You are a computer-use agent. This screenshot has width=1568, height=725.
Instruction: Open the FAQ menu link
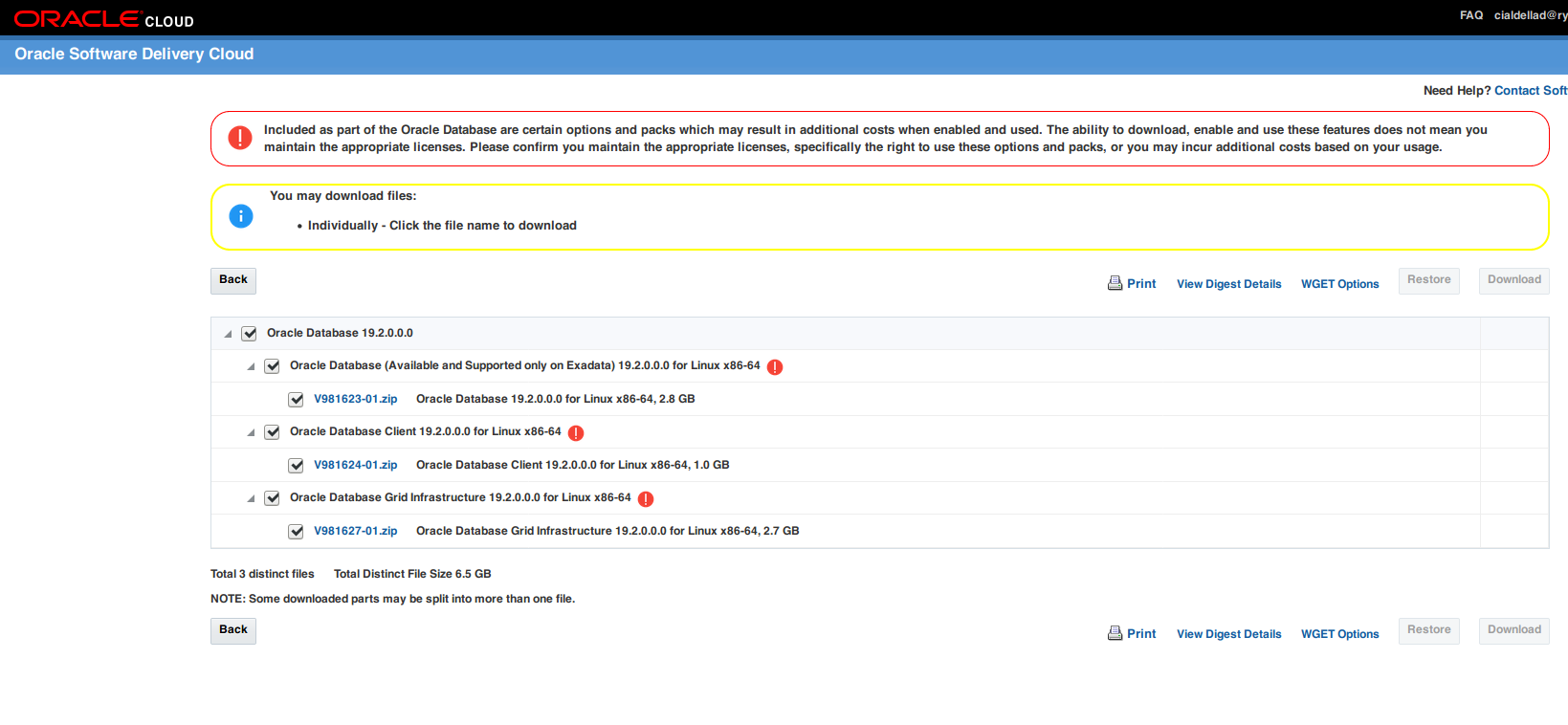[1470, 15]
